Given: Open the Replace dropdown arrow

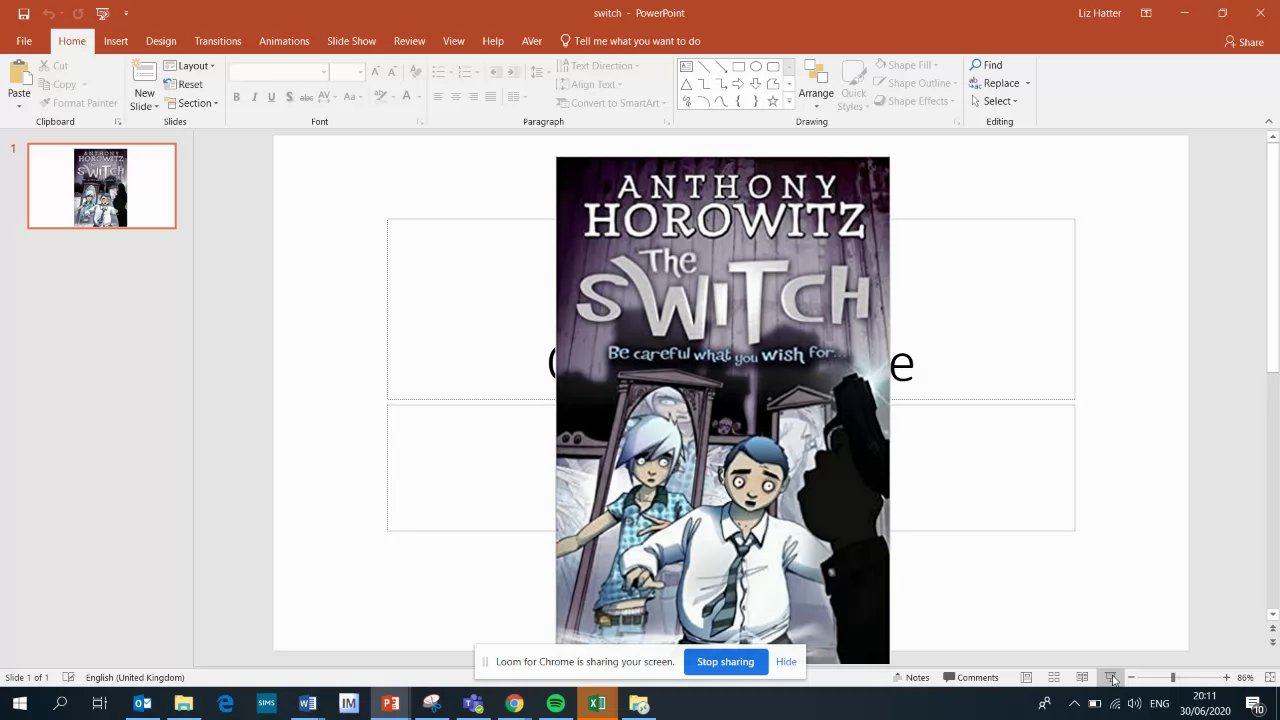Looking at the screenshot, I should [x=1027, y=83].
